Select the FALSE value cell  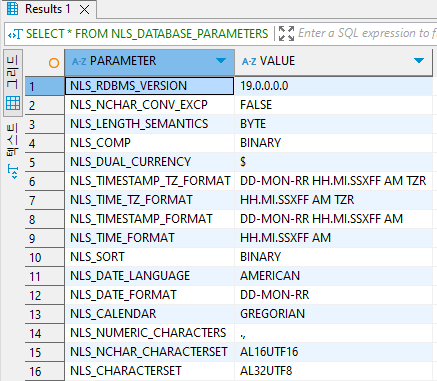[333, 105]
